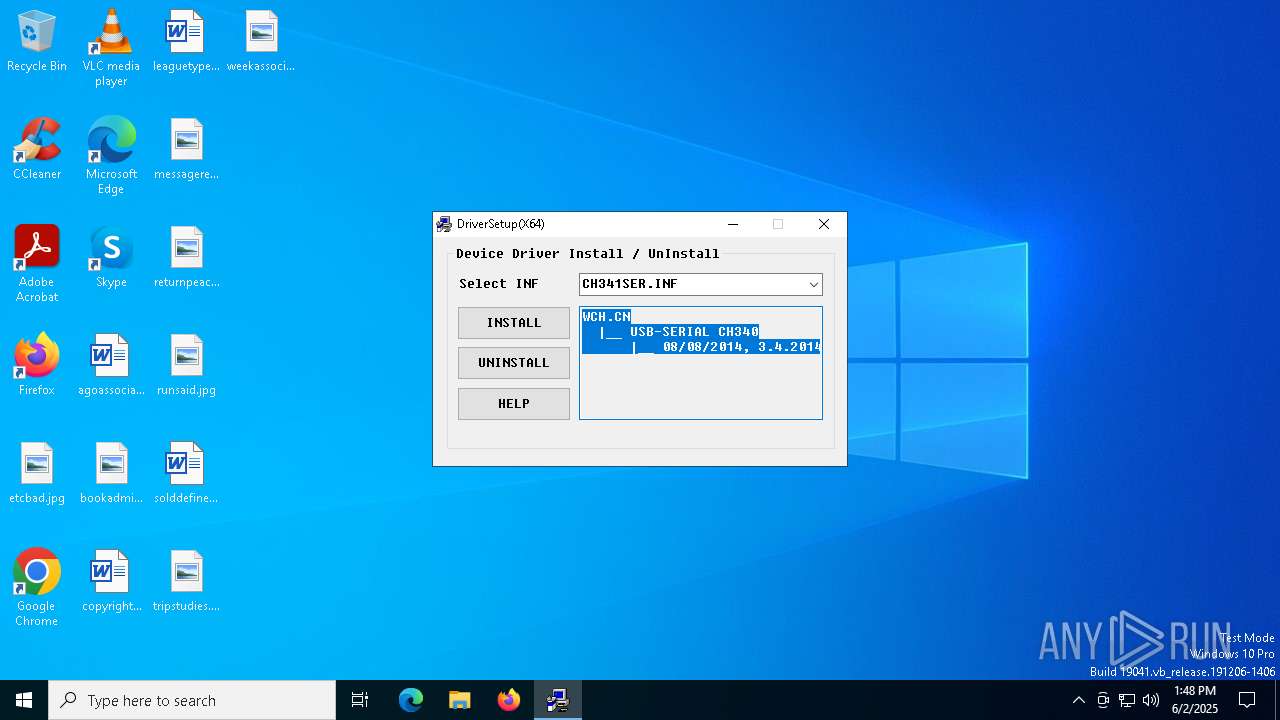Click DriverSetup title bar app icon

coord(445,224)
